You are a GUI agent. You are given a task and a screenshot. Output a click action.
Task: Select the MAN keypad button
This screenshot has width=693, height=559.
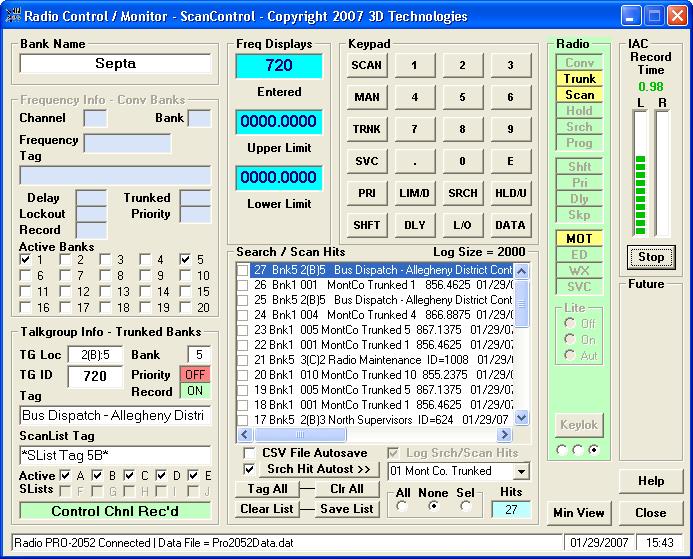point(367,97)
